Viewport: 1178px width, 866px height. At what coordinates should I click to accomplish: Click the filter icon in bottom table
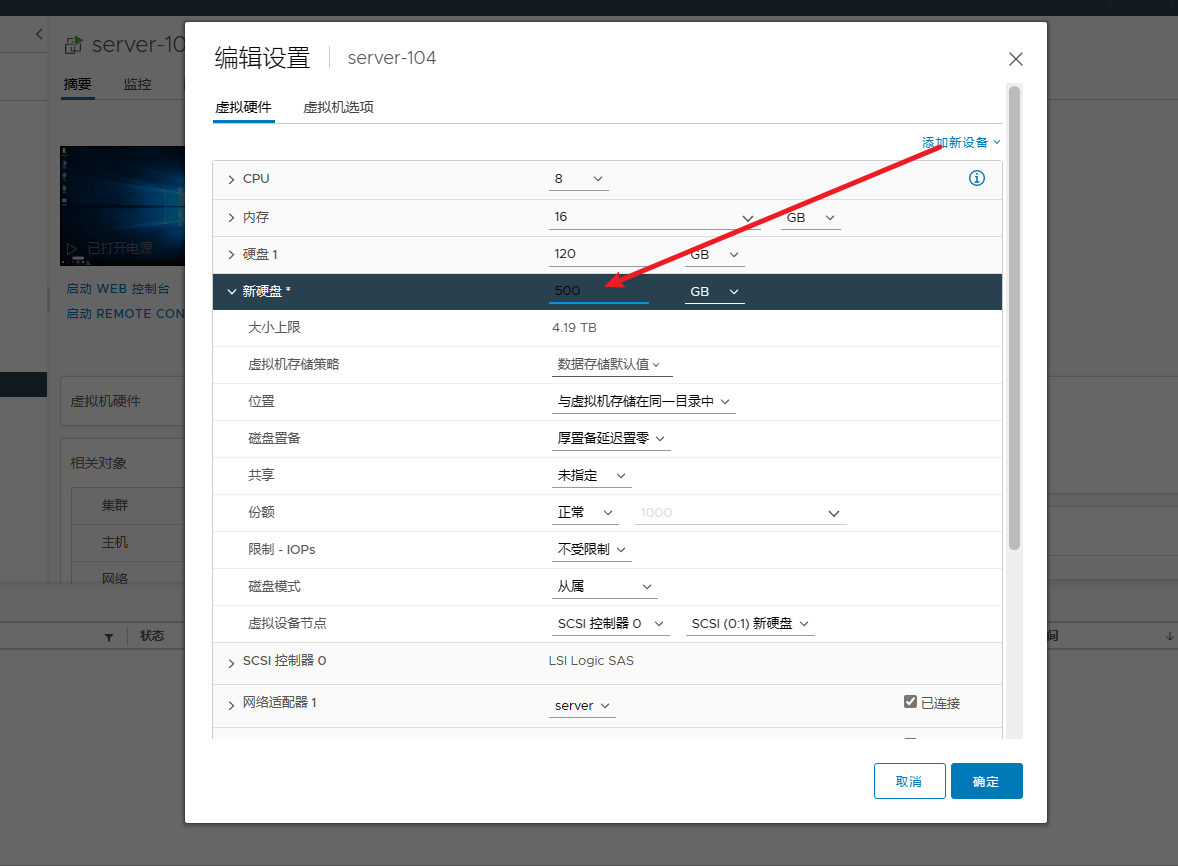click(109, 637)
